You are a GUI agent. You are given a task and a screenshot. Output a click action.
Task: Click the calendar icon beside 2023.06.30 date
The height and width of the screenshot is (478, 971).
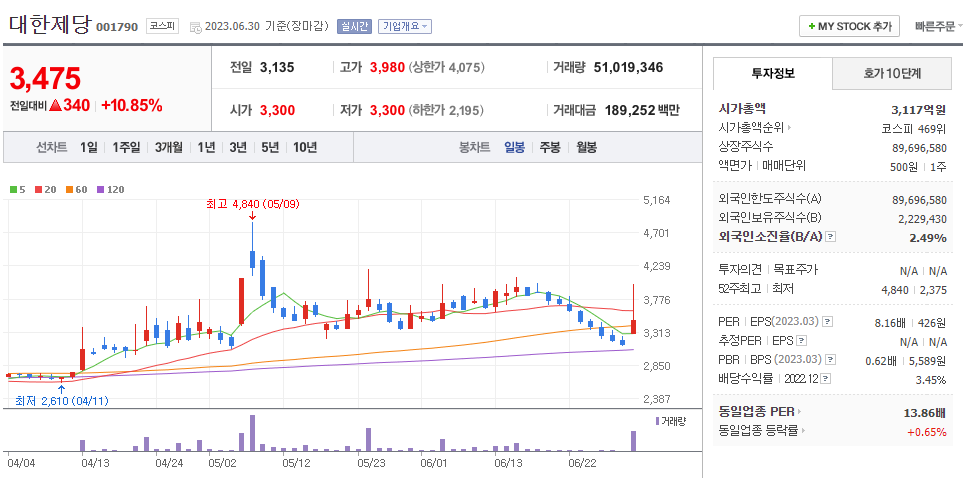[x=195, y=27]
